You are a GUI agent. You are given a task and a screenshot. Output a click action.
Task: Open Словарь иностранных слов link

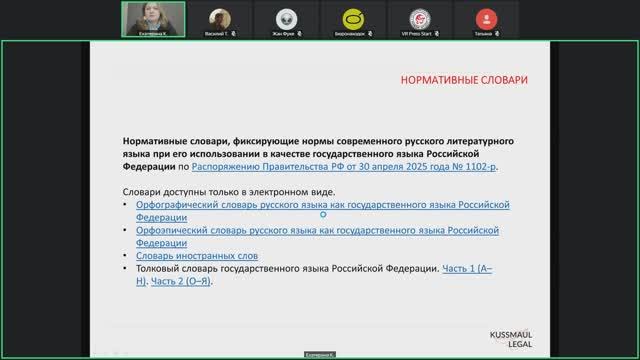tap(197, 256)
